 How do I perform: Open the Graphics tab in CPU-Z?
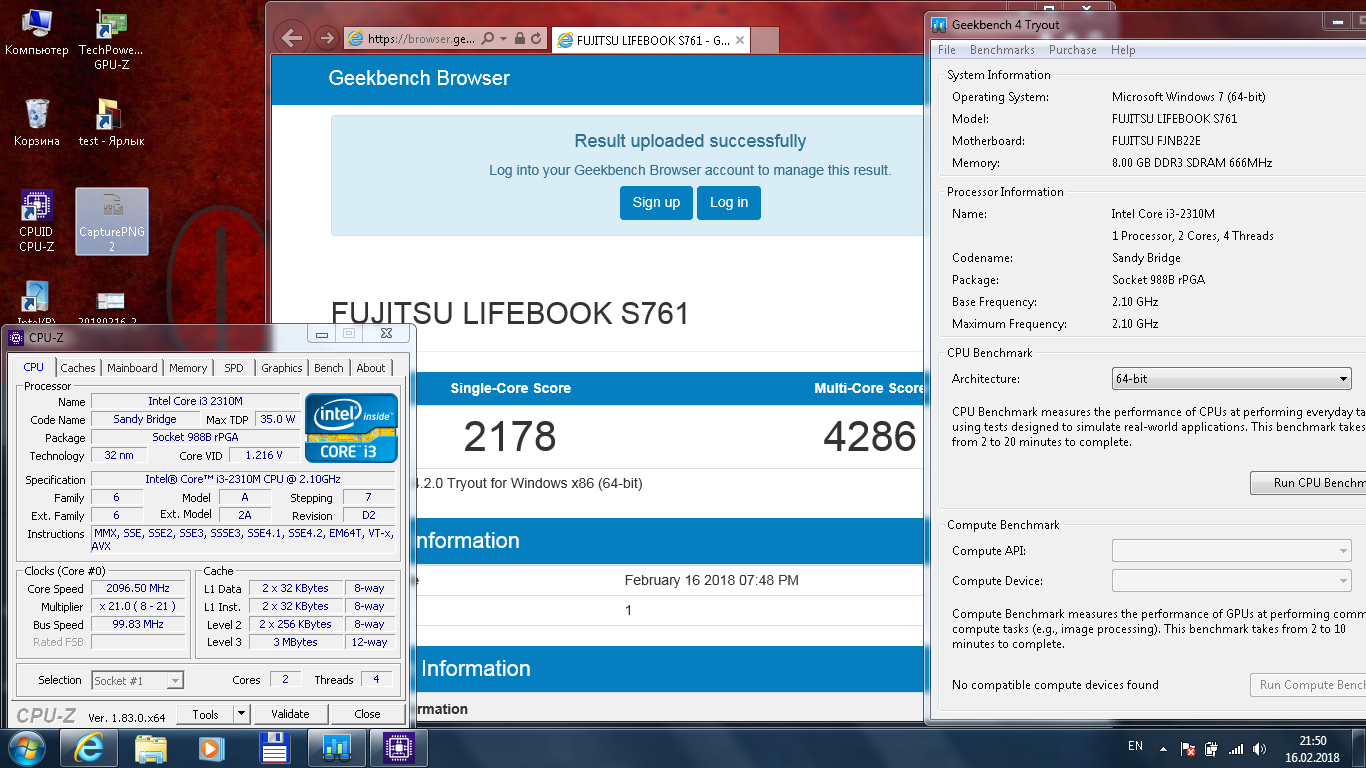(282, 368)
